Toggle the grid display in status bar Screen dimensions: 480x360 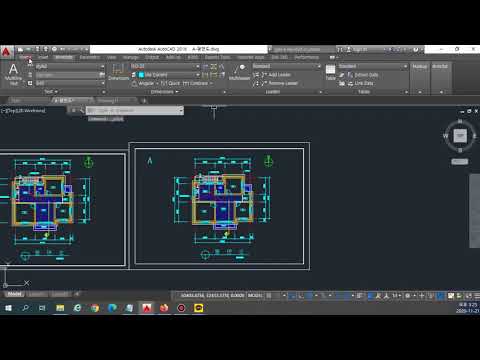[x=269, y=296]
